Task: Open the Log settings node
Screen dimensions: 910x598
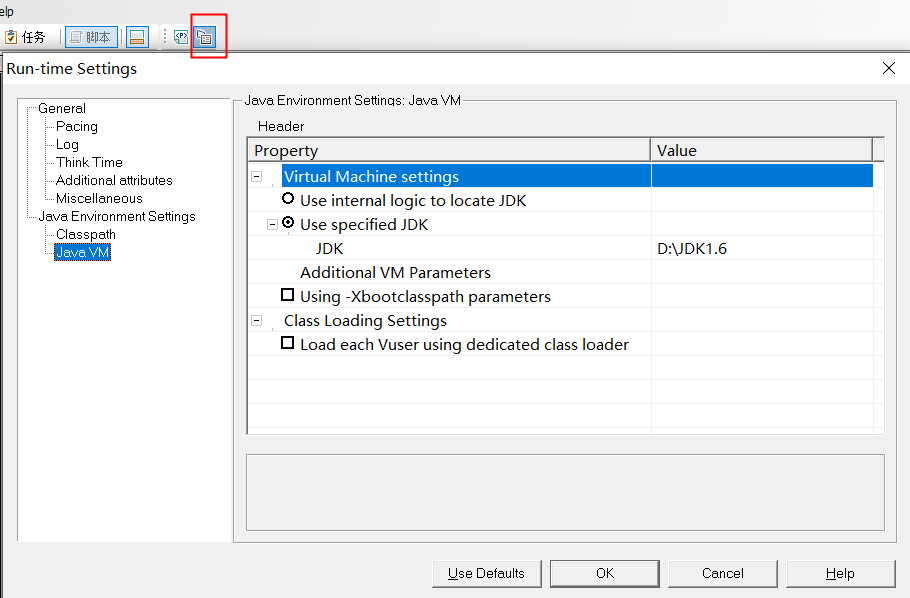Action: 67,145
